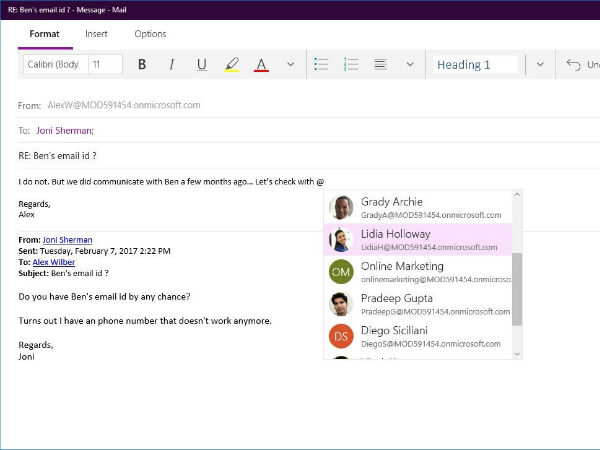Insert a numbered list
The height and width of the screenshot is (450, 600).
tap(351, 65)
